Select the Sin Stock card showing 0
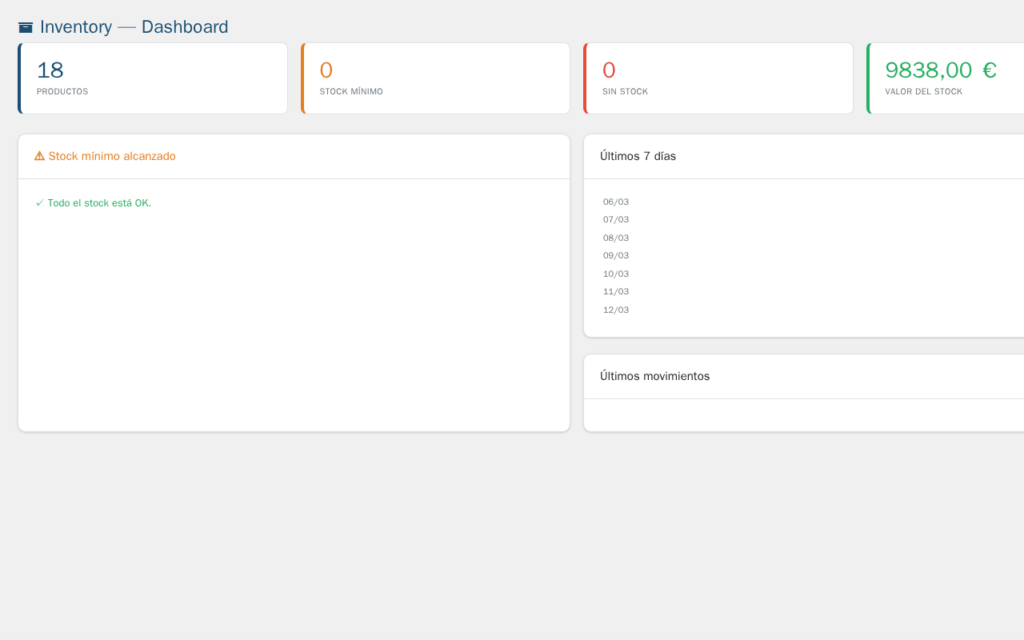1024x640 pixels. point(718,78)
